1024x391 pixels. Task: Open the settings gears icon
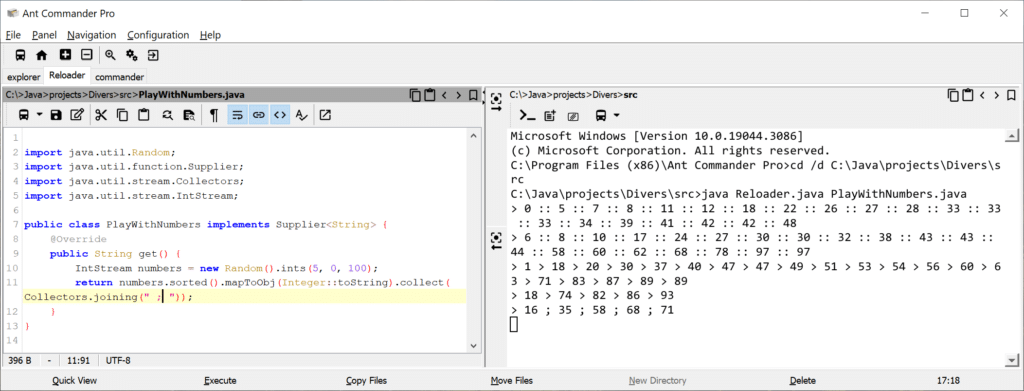[x=132, y=55]
